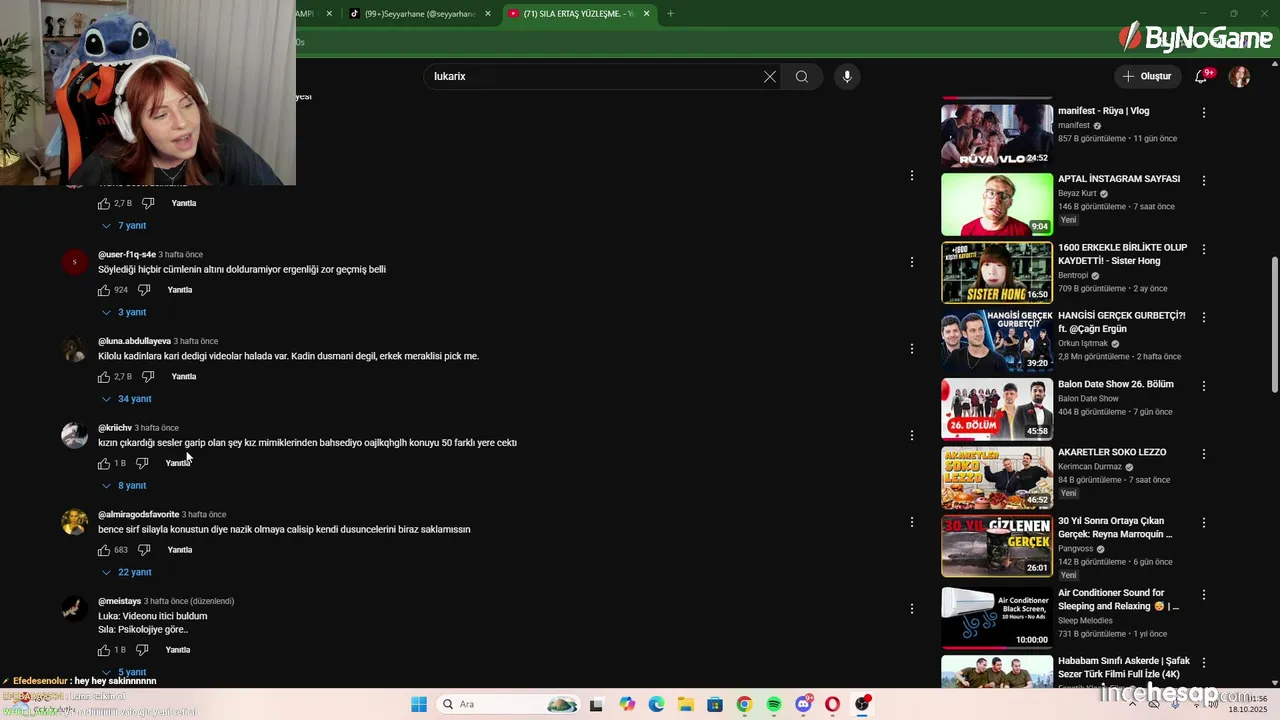Dislike the comment by @meistays
Image resolution: width=1280 pixels, height=720 pixels.
[142, 650]
